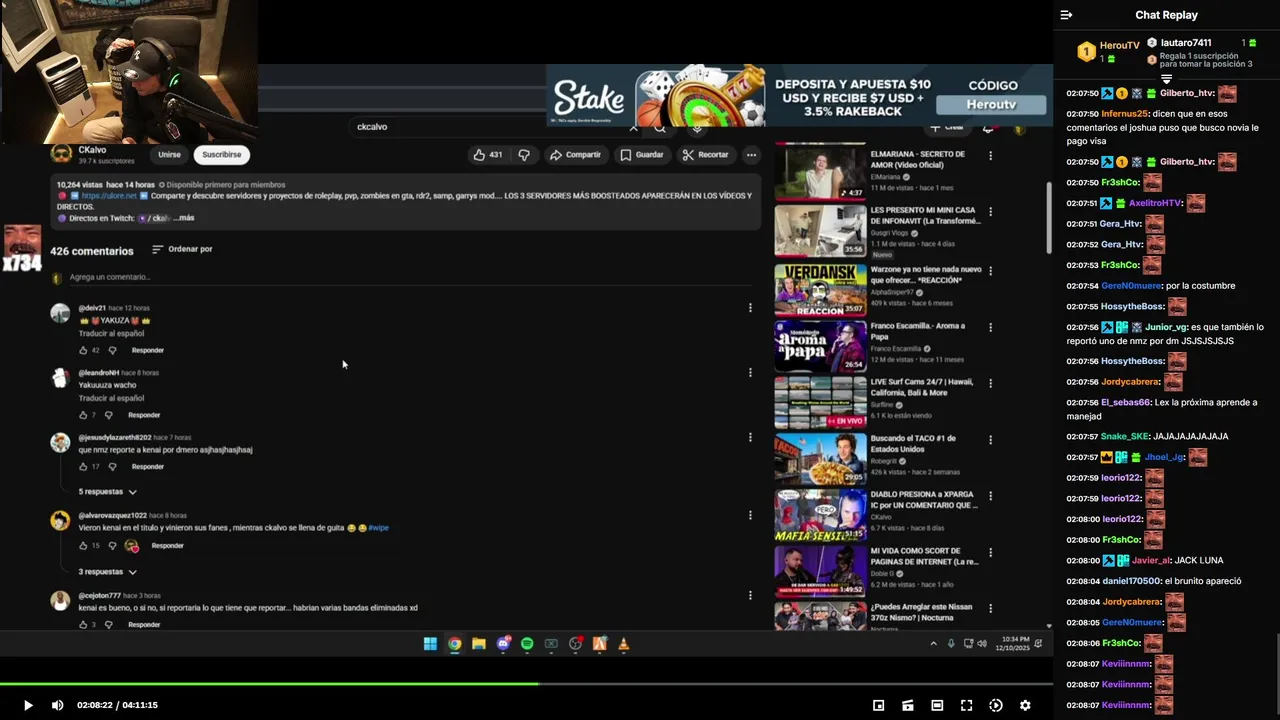
Task: Collapse the Chat Replay panel
Action: point(1066,15)
